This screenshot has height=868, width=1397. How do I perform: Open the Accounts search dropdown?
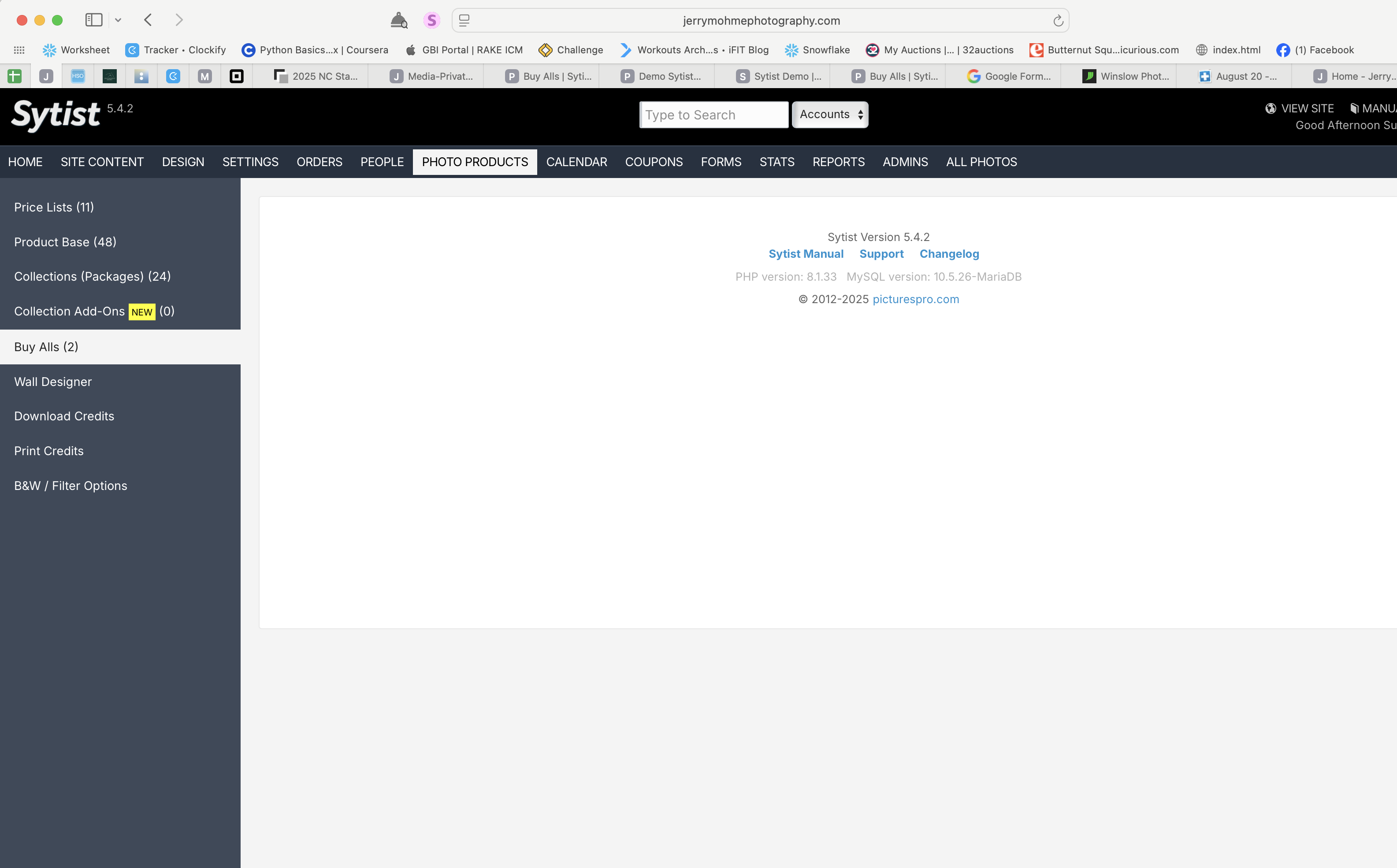830,115
